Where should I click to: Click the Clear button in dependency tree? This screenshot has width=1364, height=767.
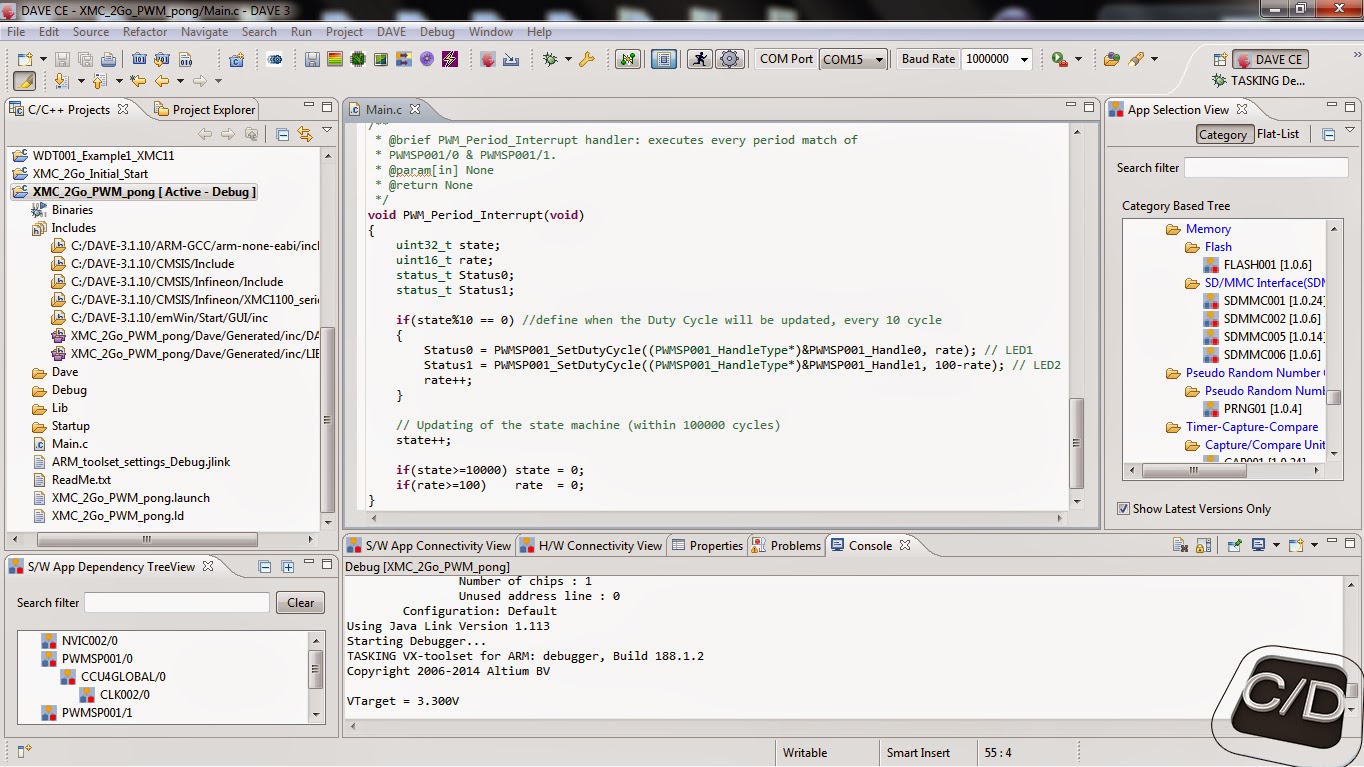click(x=301, y=603)
